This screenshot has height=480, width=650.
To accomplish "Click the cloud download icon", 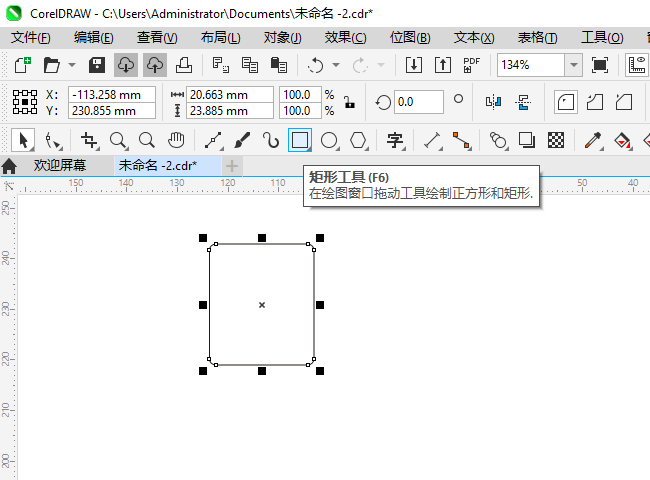I will click(126, 65).
